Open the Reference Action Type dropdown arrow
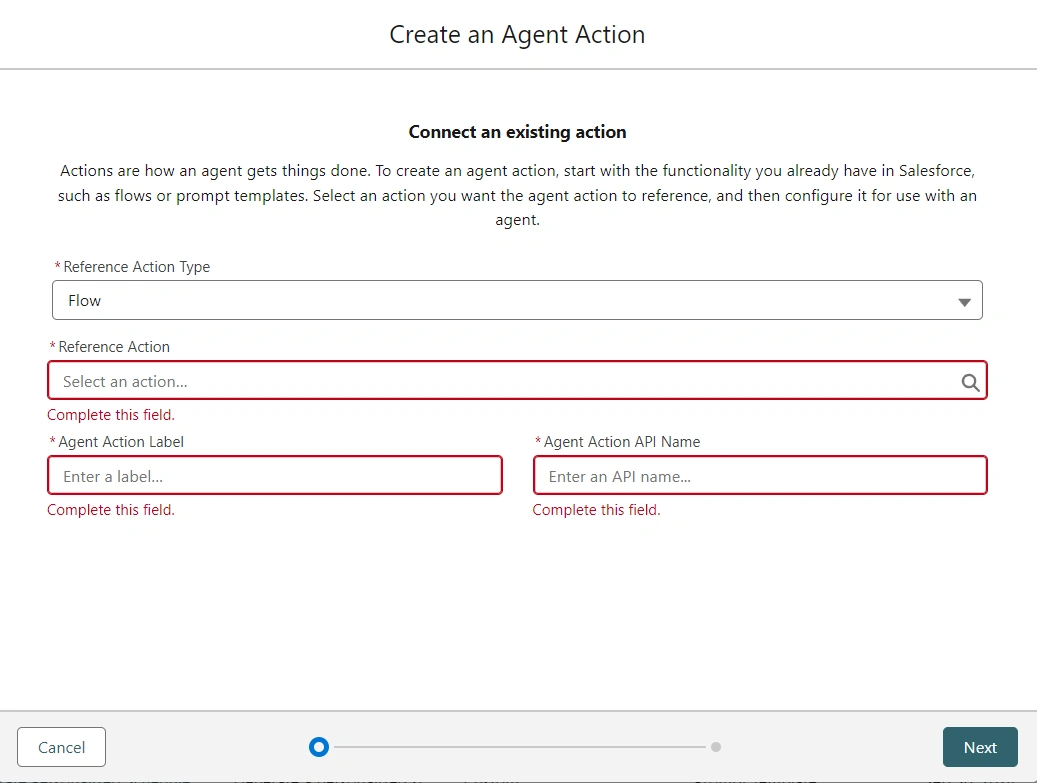 963,300
